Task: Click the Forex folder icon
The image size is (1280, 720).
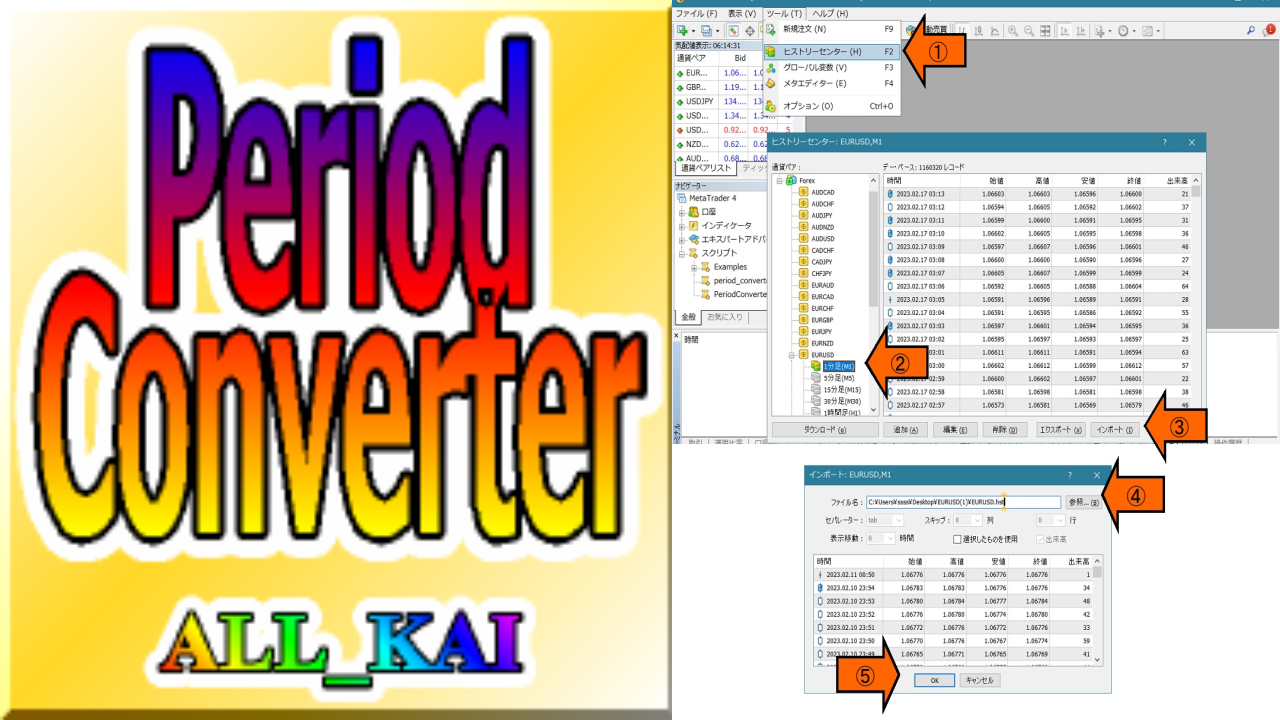Action: [791, 180]
